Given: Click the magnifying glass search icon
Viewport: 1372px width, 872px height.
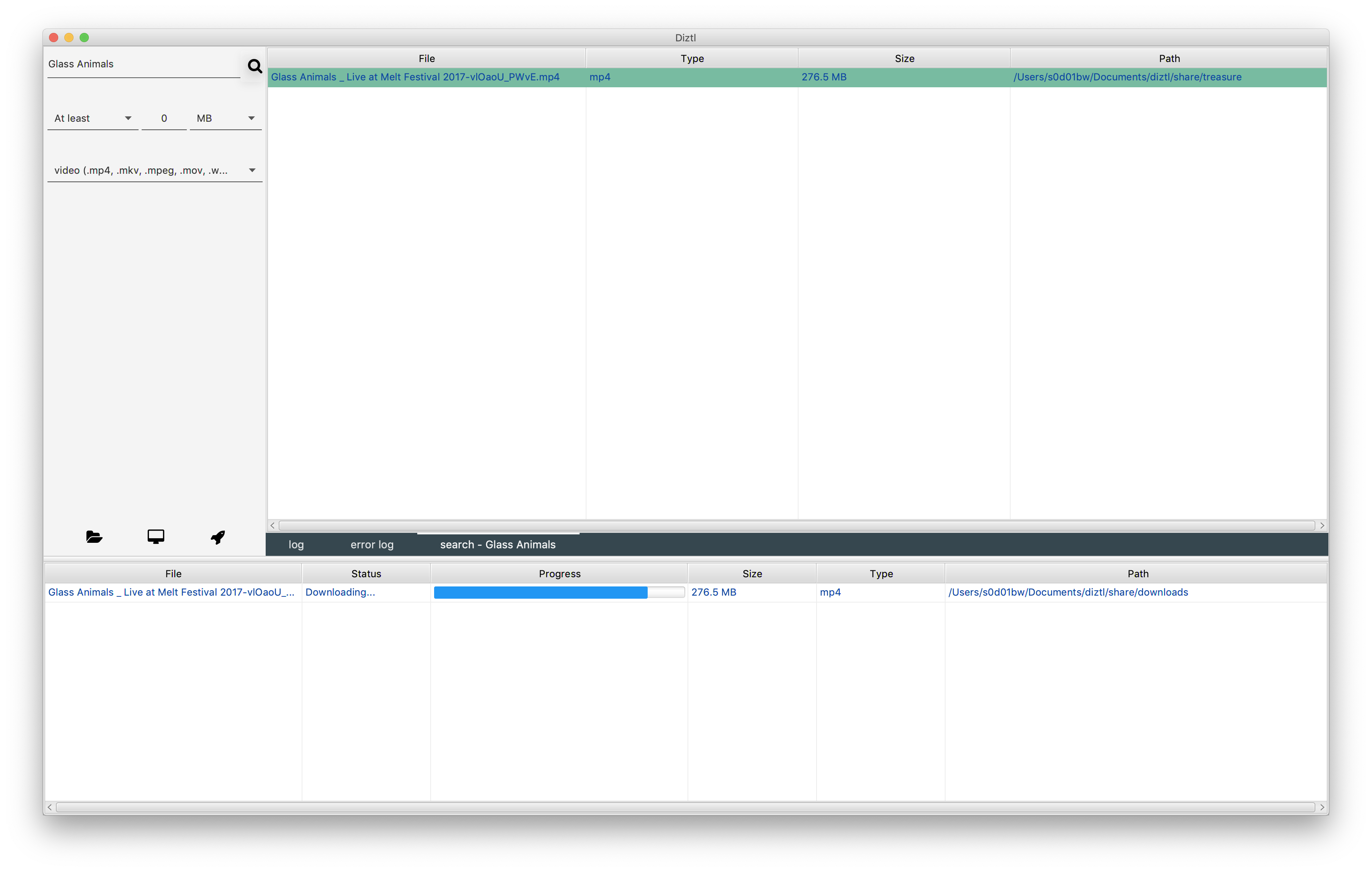Looking at the screenshot, I should [x=255, y=66].
